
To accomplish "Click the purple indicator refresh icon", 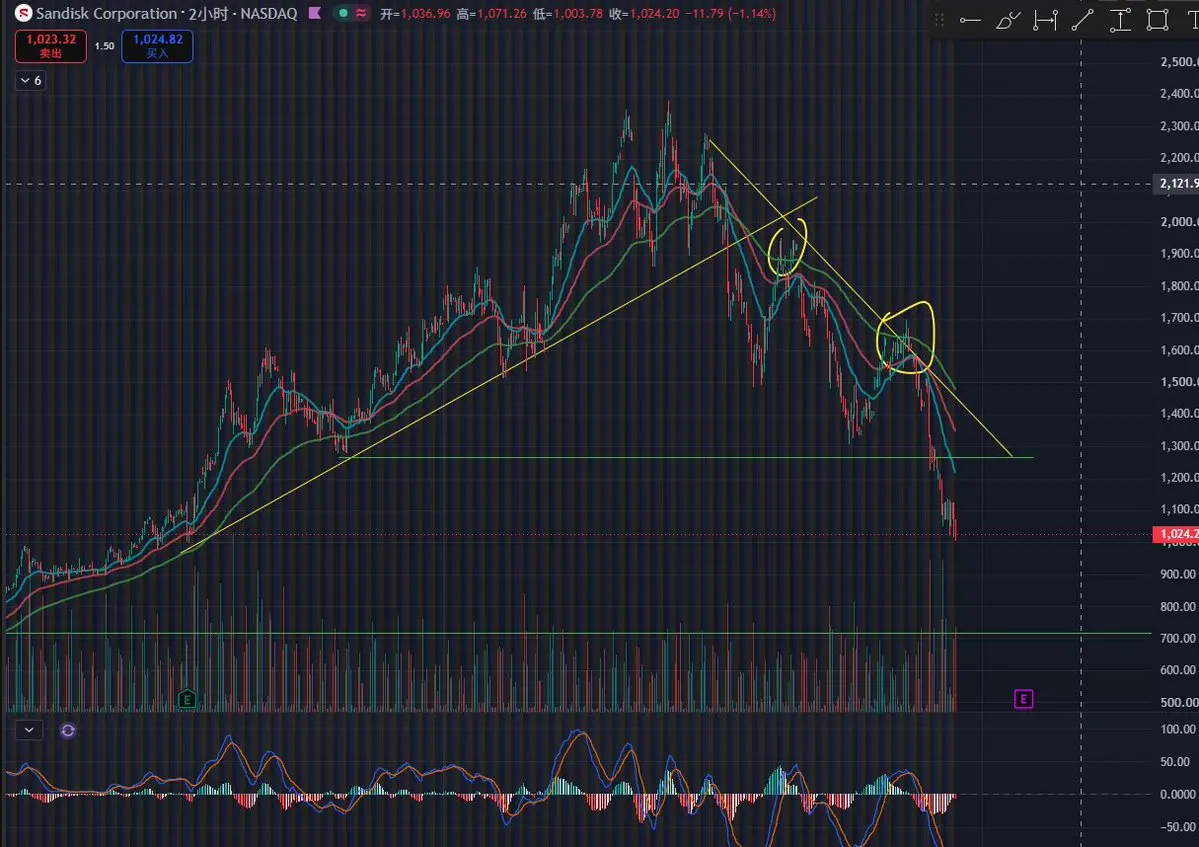I will [68, 730].
